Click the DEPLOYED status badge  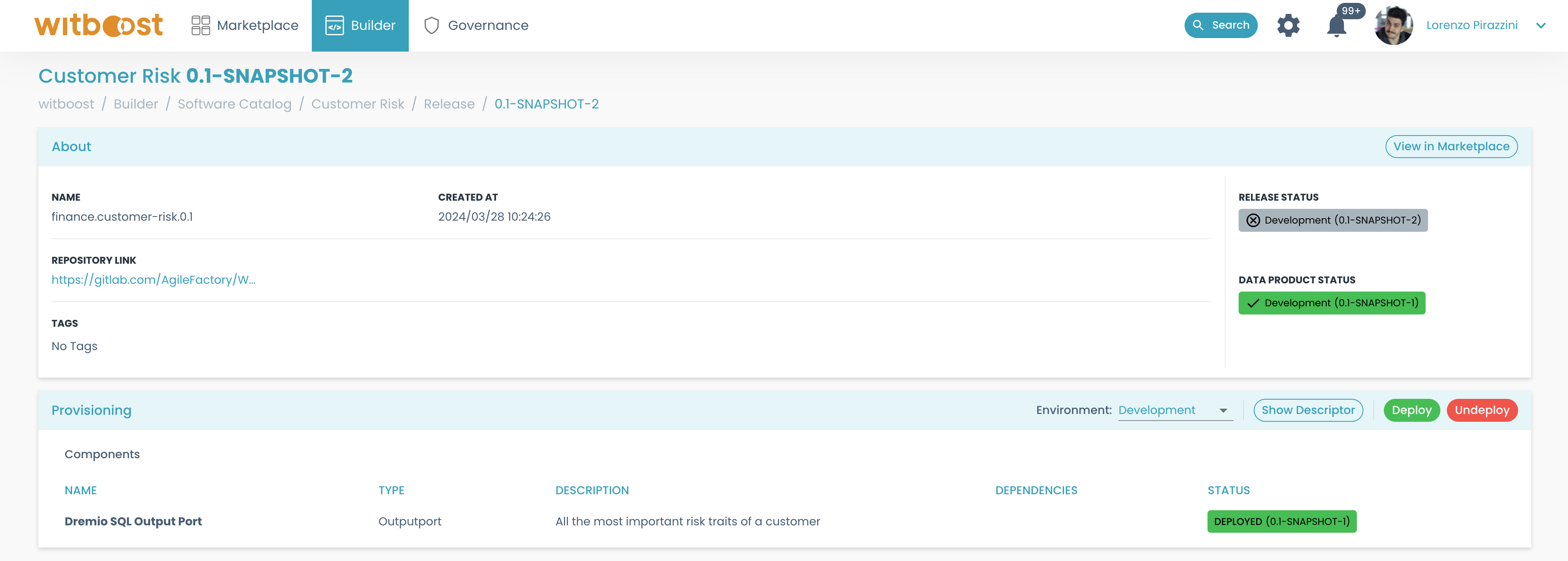point(1281,521)
